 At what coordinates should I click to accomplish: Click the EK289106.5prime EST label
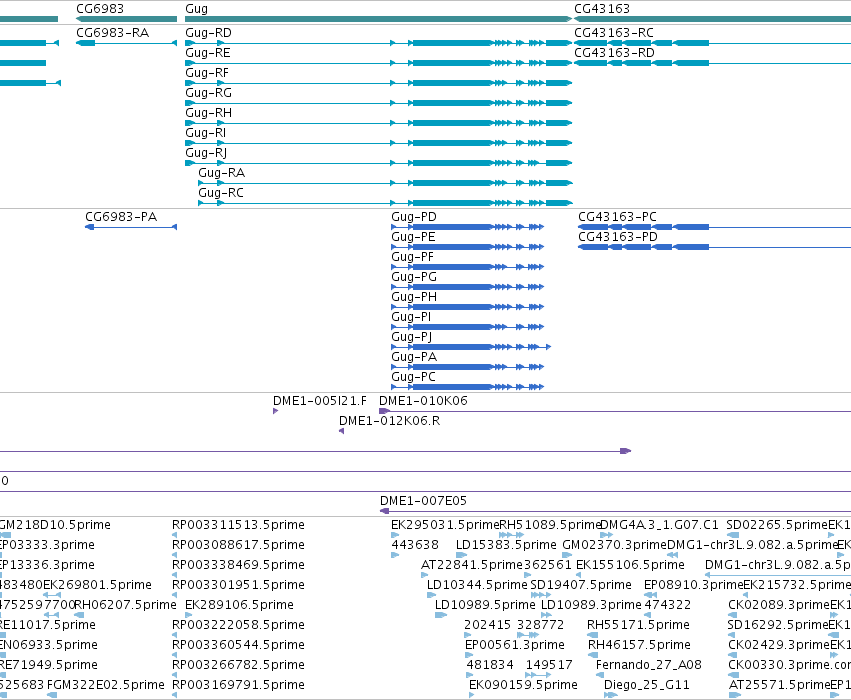point(239,605)
